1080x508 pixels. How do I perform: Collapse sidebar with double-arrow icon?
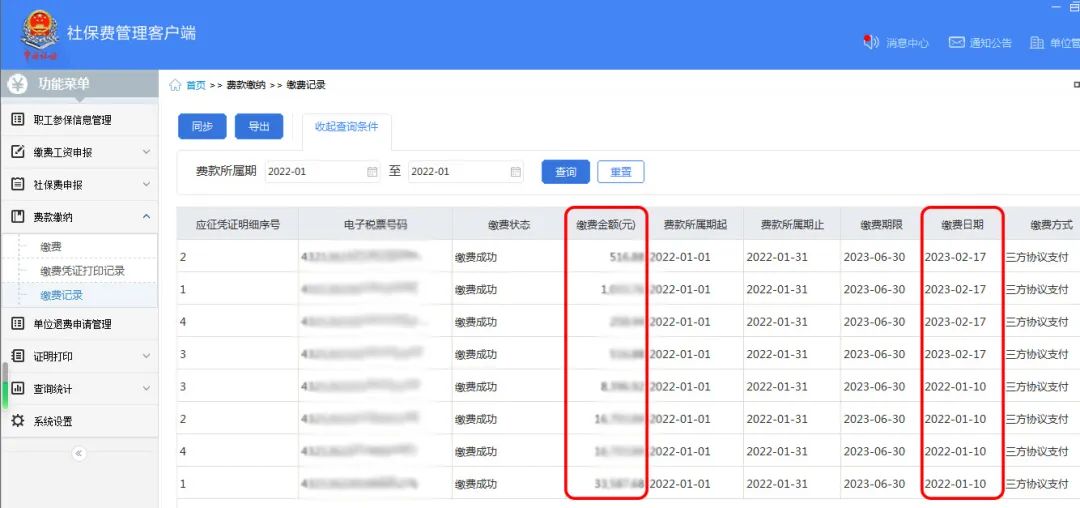click(x=79, y=453)
